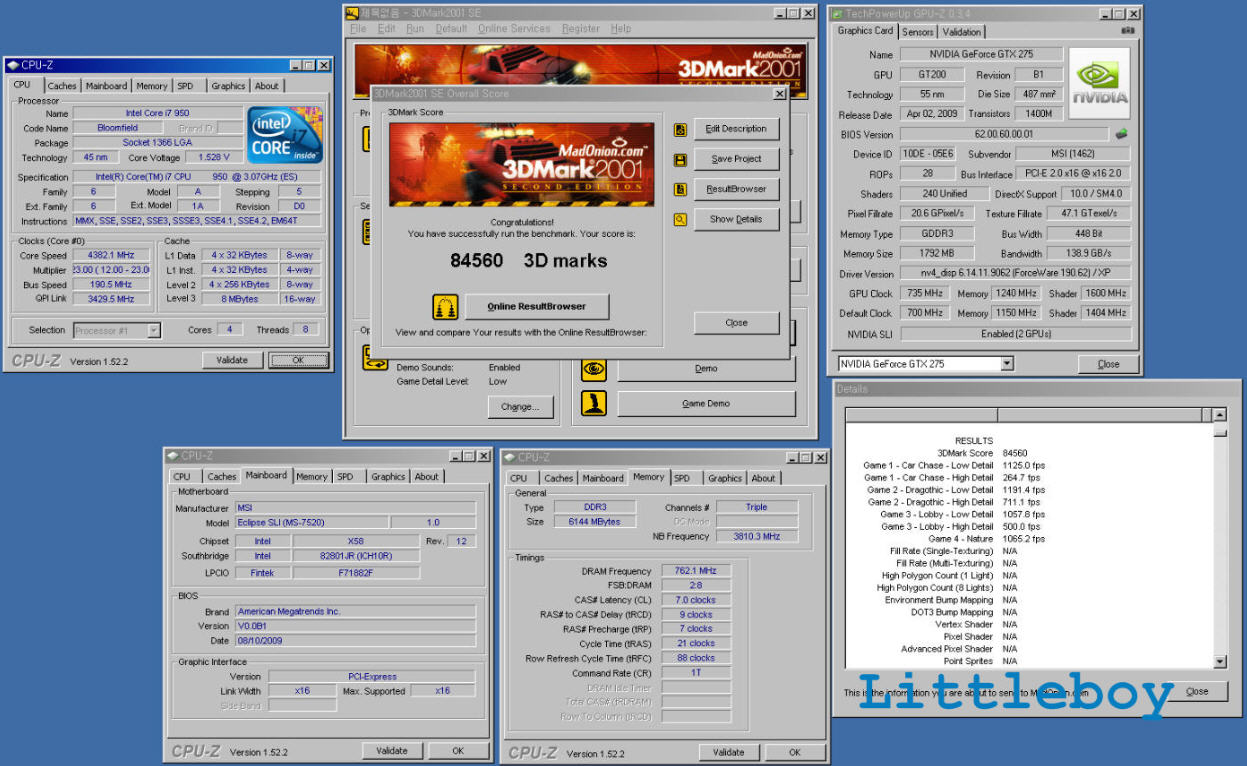Click the icon beside the ResultBrowser button
1247x766 pixels.
680,189
